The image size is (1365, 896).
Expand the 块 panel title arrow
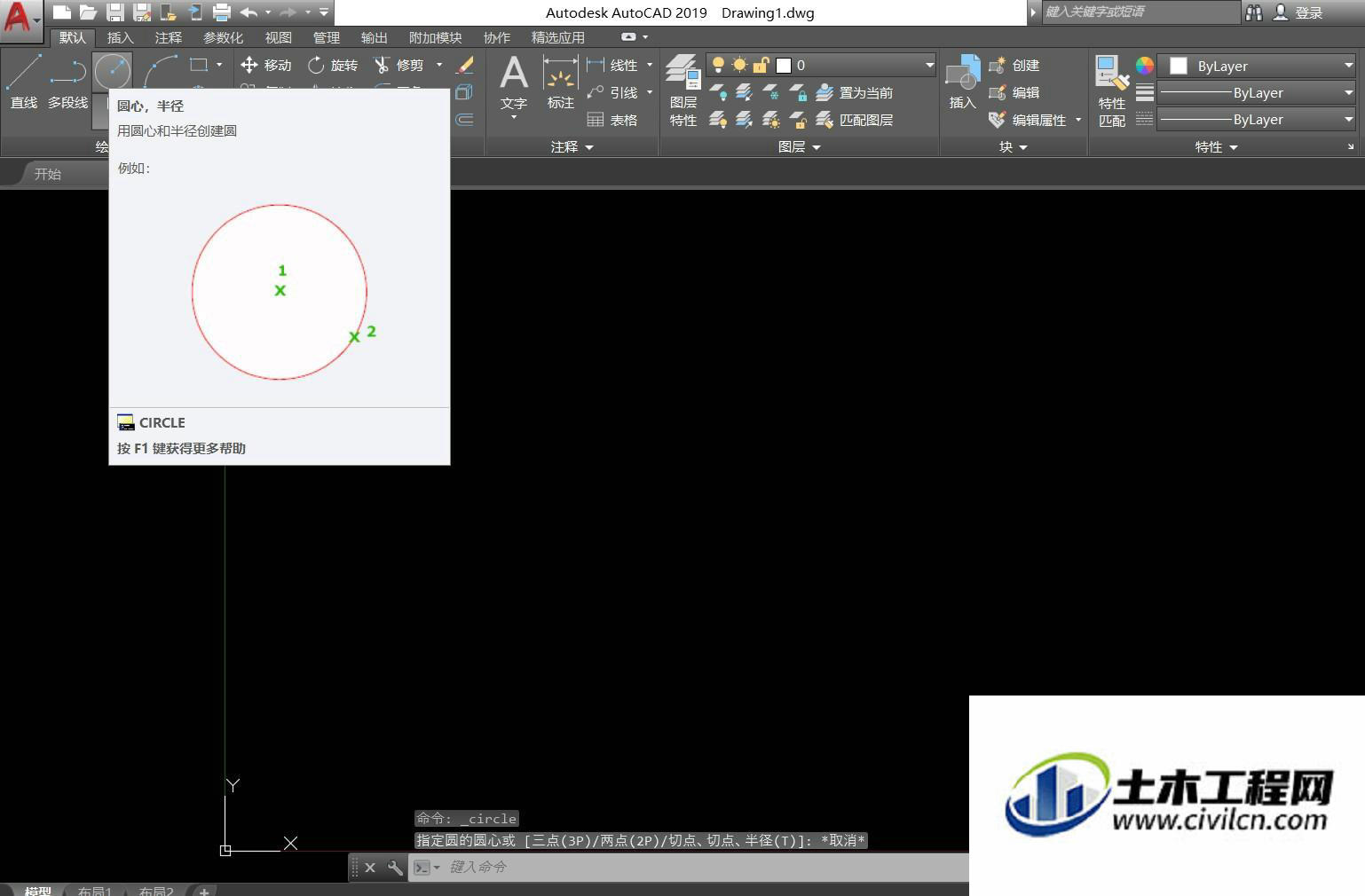tap(1023, 147)
